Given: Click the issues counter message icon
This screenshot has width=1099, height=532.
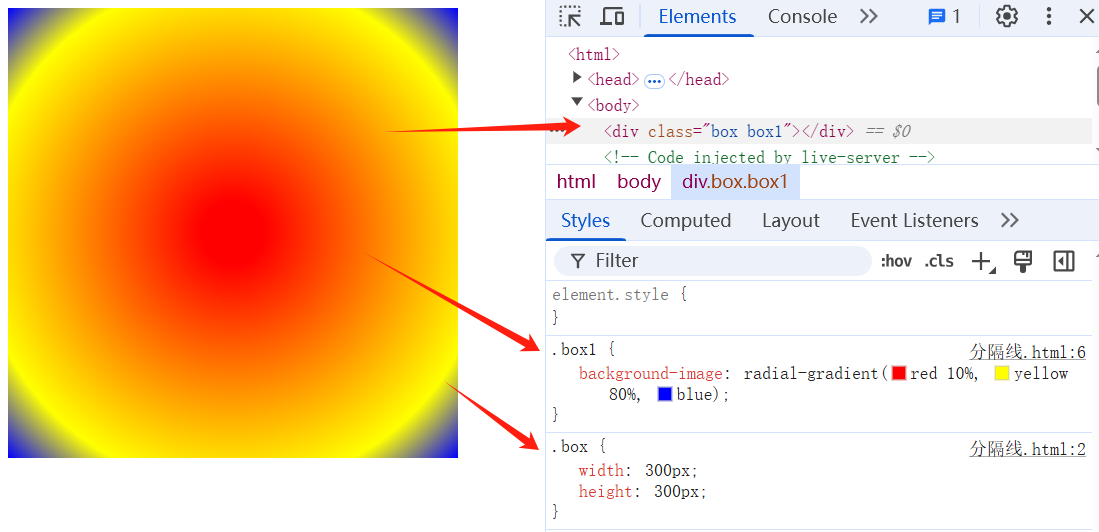Looking at the screenshot, I should tap(943, 16).
